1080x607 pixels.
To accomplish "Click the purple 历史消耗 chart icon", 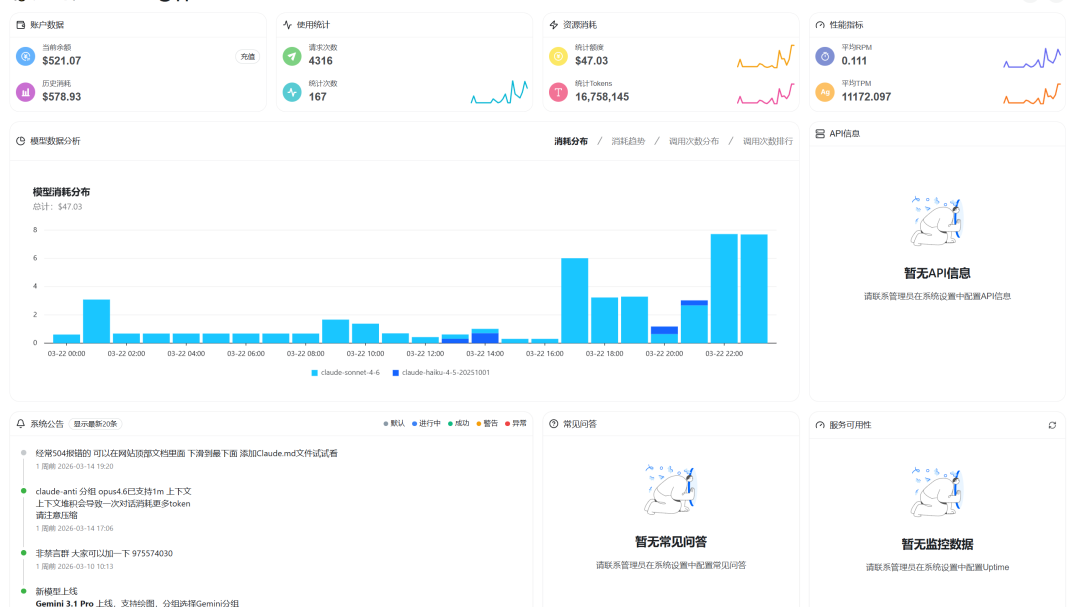I will point(26,92).
